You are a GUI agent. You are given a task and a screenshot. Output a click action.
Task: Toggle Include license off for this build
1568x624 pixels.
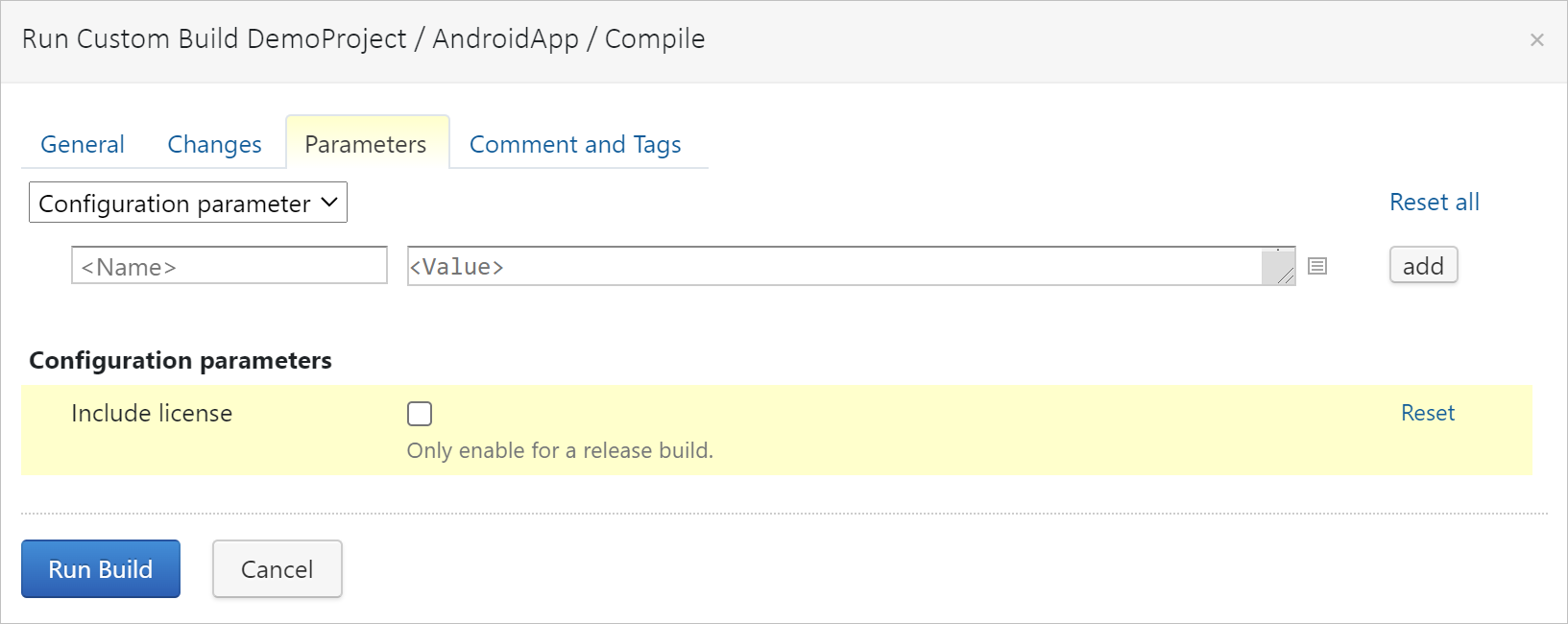click(420, 413)
